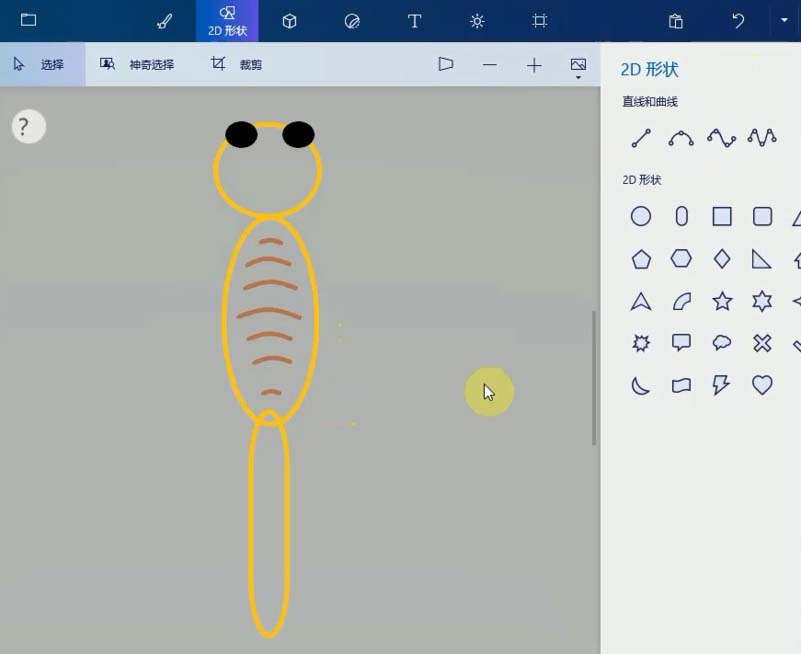Open the Stickers tab
This screenshot has width=801, height=654.
pos(352,21)
